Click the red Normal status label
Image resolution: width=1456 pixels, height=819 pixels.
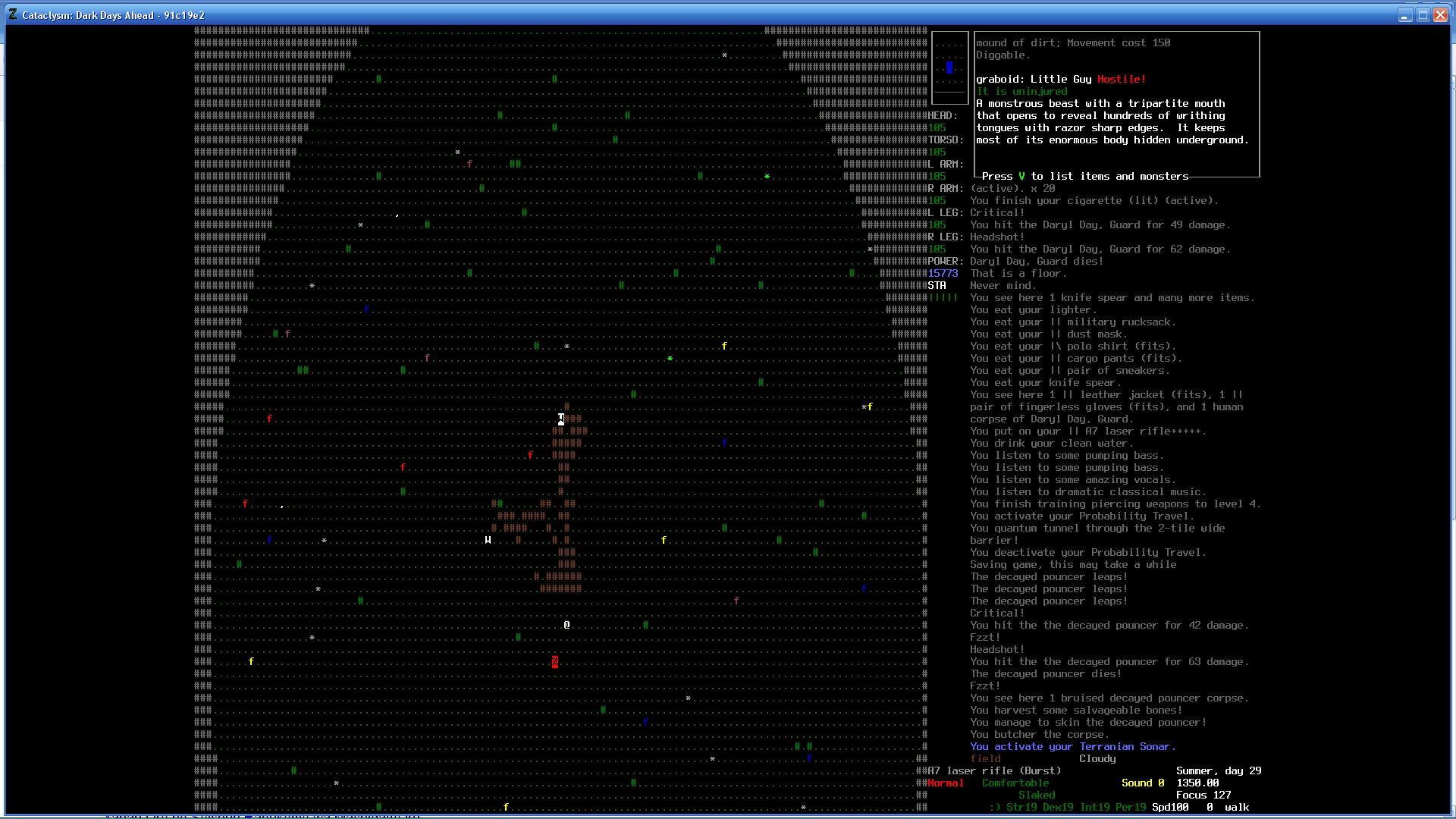point(945,783)
